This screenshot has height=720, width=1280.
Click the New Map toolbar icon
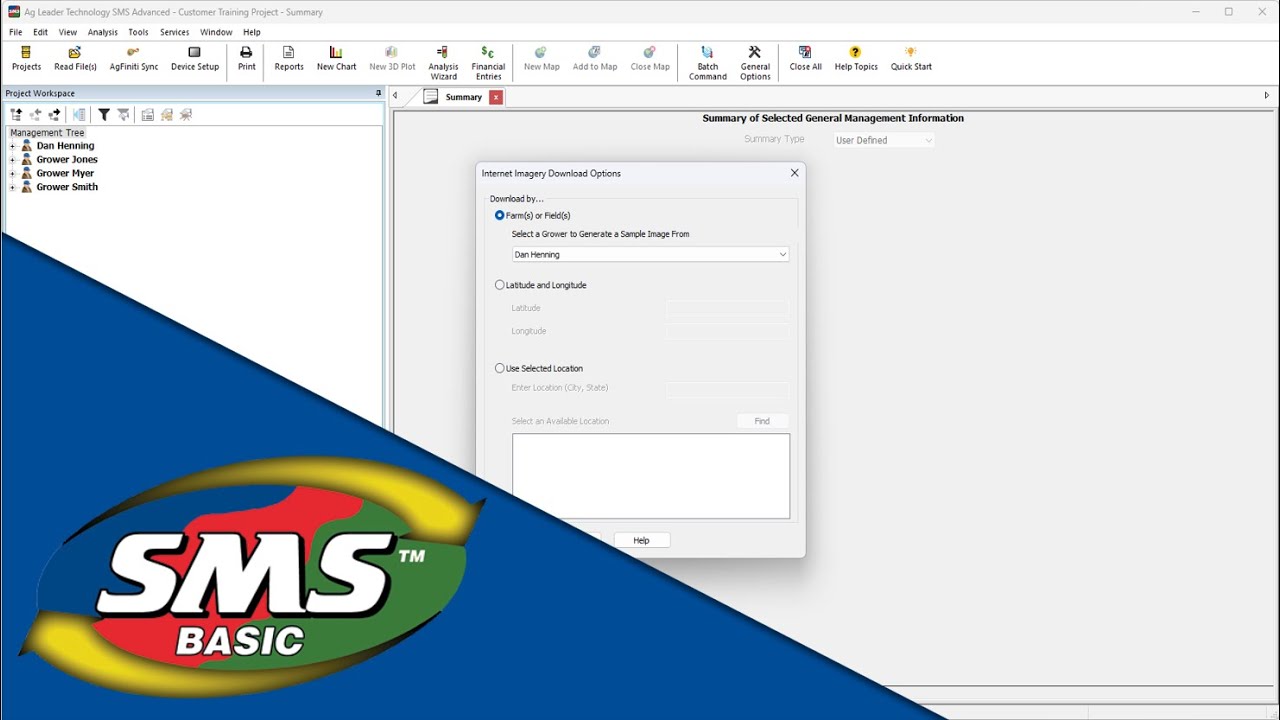point(542,59)
